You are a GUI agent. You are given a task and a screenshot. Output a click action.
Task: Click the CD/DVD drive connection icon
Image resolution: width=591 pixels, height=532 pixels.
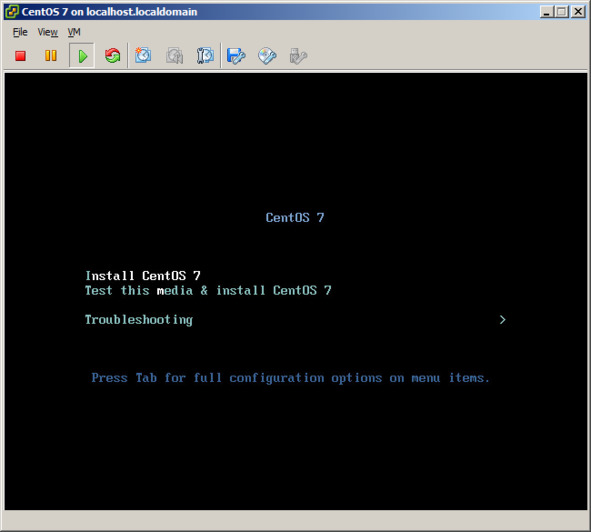point(267,56)
